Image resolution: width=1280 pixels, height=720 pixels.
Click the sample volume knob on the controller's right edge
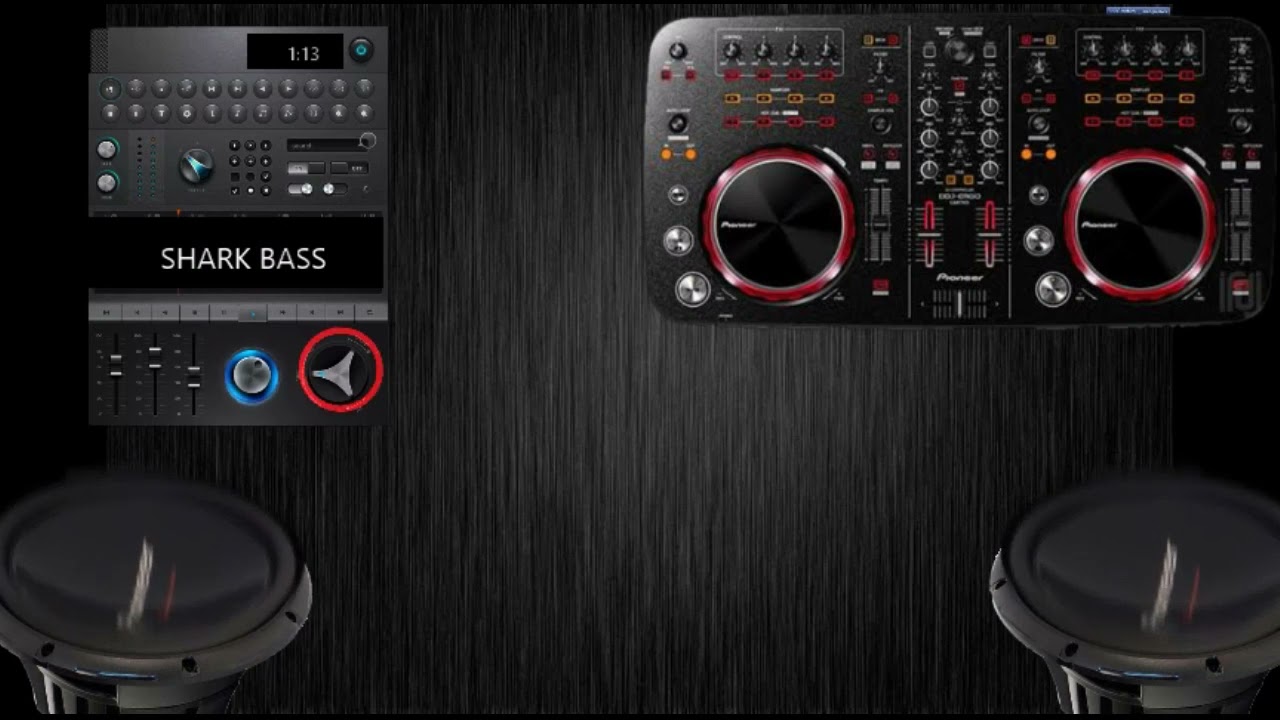[x=1241, y=123]
